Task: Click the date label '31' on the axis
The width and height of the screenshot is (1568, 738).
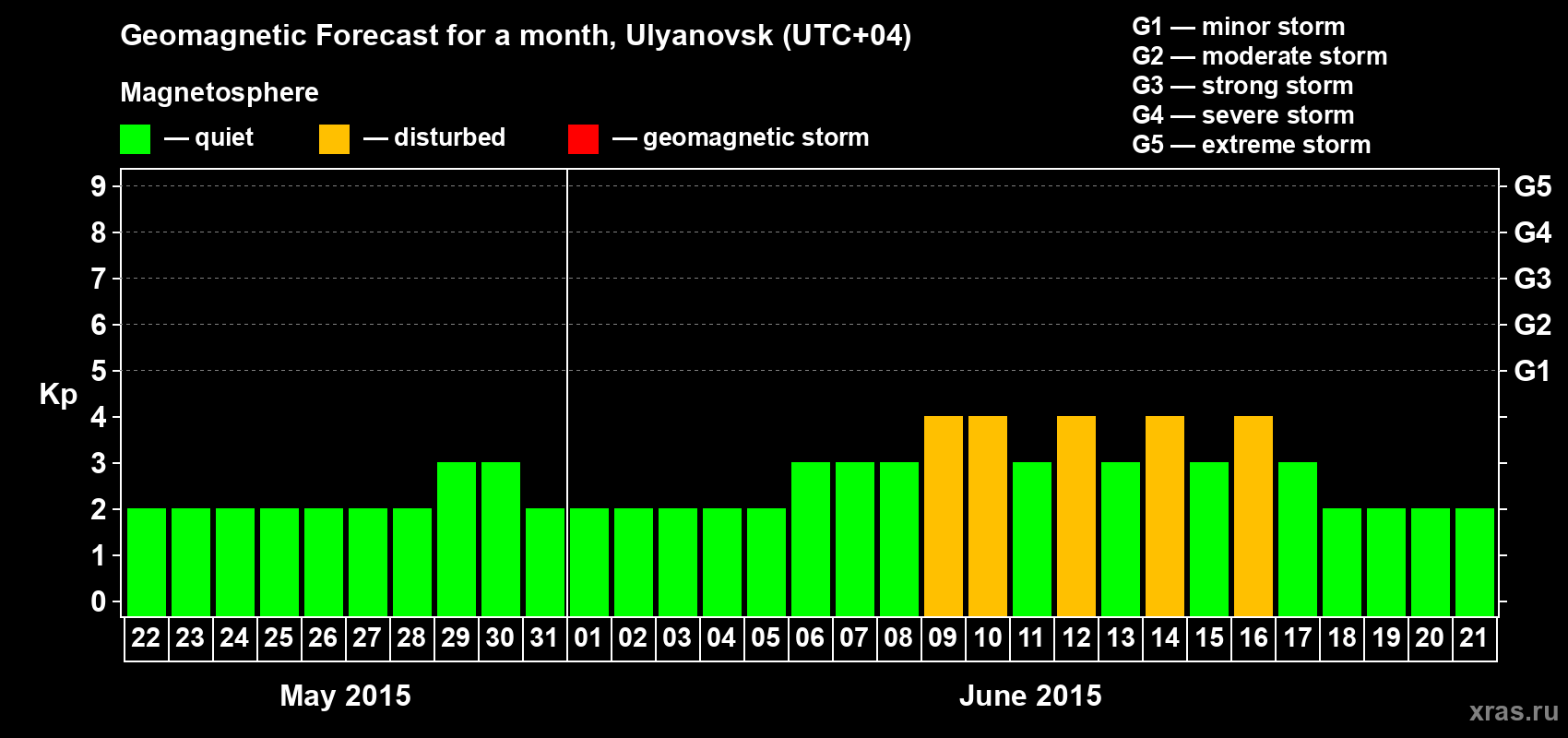Action: 544,638
